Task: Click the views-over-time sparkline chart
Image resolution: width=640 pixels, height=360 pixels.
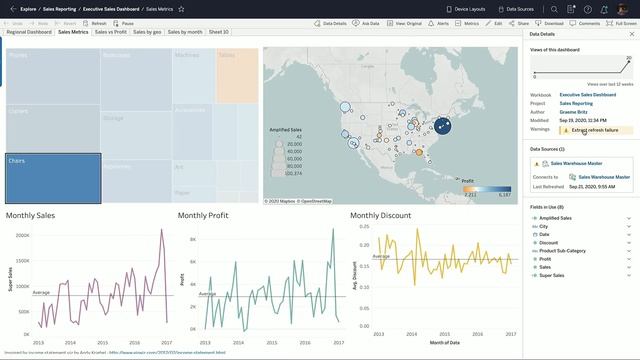Action: [x=582, y=67]
